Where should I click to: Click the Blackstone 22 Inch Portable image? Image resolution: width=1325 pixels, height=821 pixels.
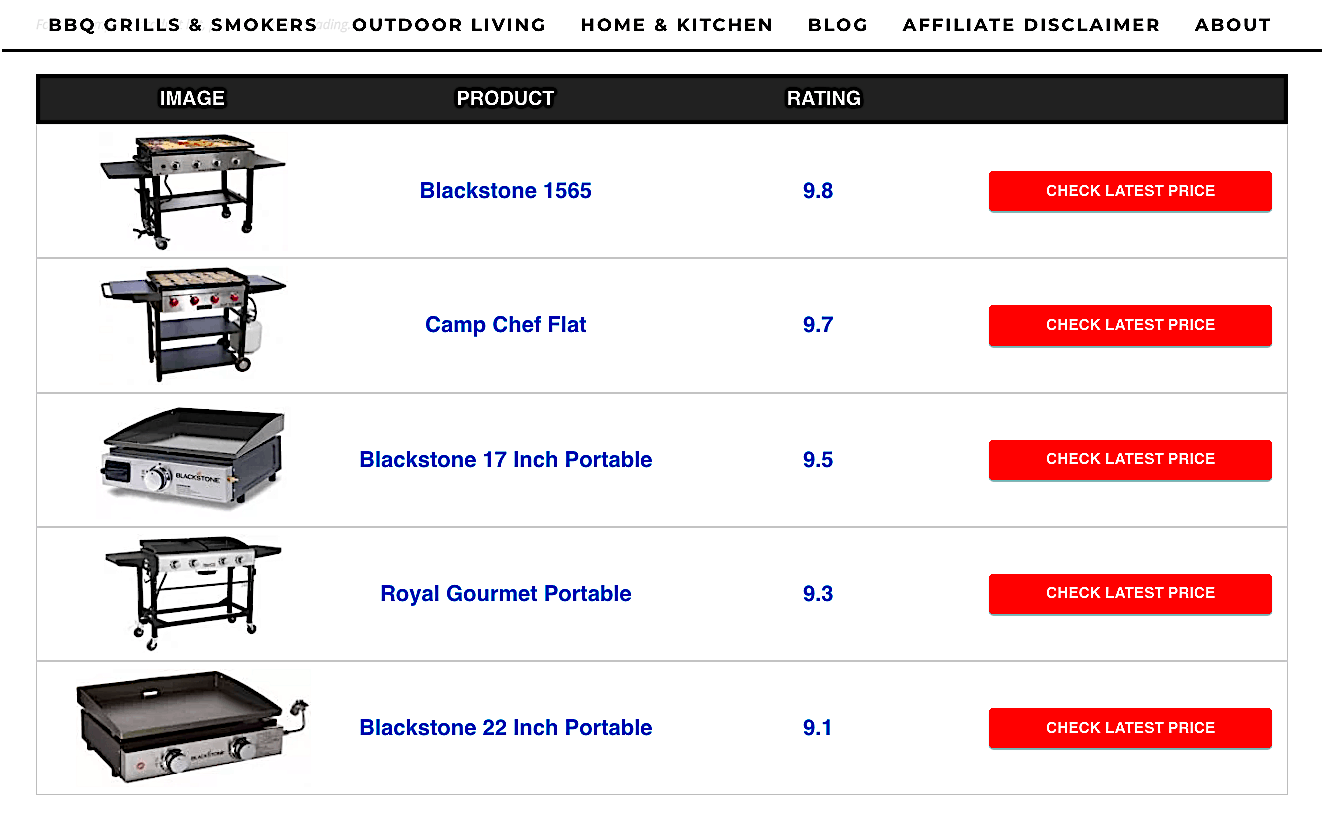coord(193,727)
